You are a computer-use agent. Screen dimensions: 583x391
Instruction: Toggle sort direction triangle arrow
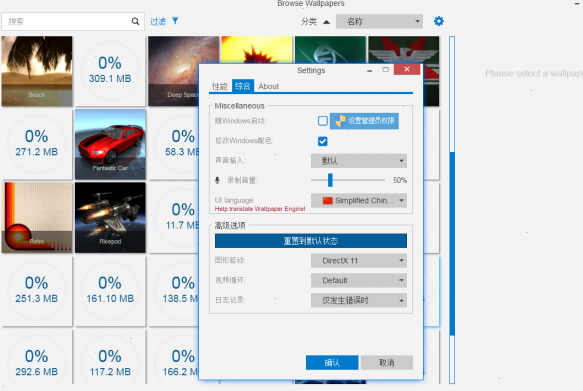pyautogui.click(x=326, y=22)
